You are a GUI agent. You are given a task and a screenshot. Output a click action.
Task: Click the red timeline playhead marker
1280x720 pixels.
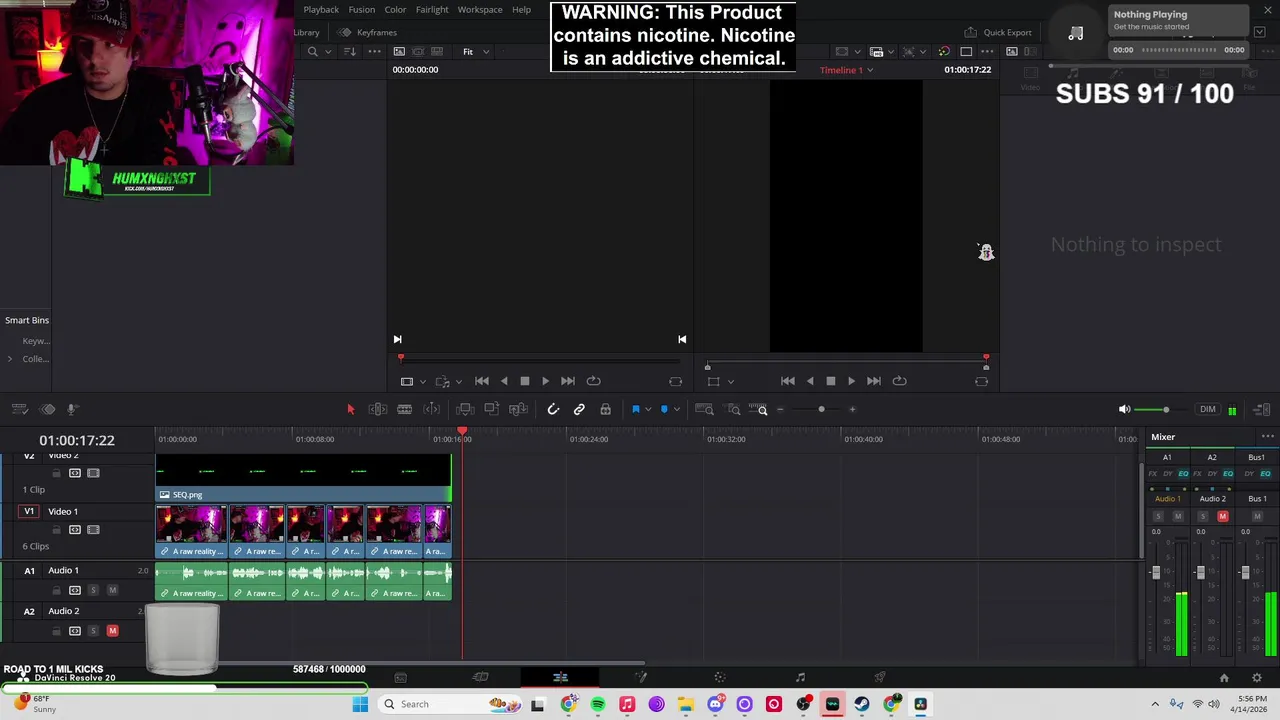[x=462, y=431]
